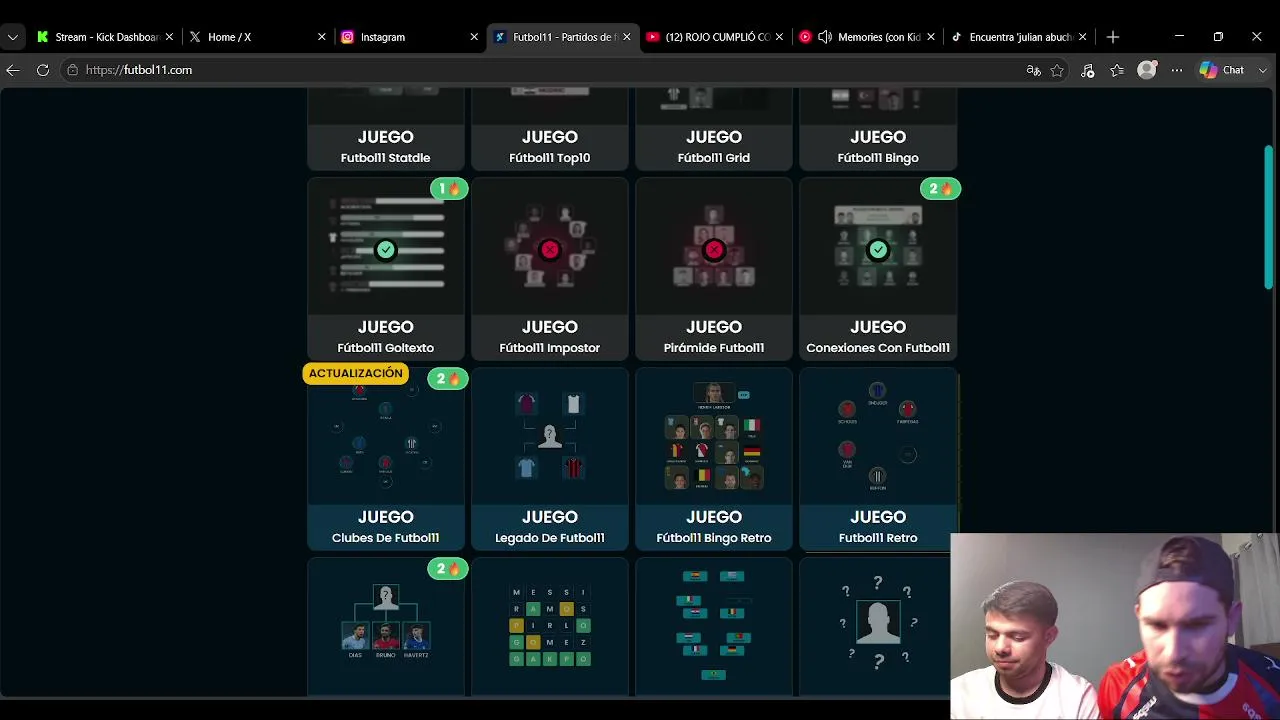Click the ACTUALIZACIÓN badge on Clubes card
This screenshot has height=720, width=1280.
(x=355, y=373)
